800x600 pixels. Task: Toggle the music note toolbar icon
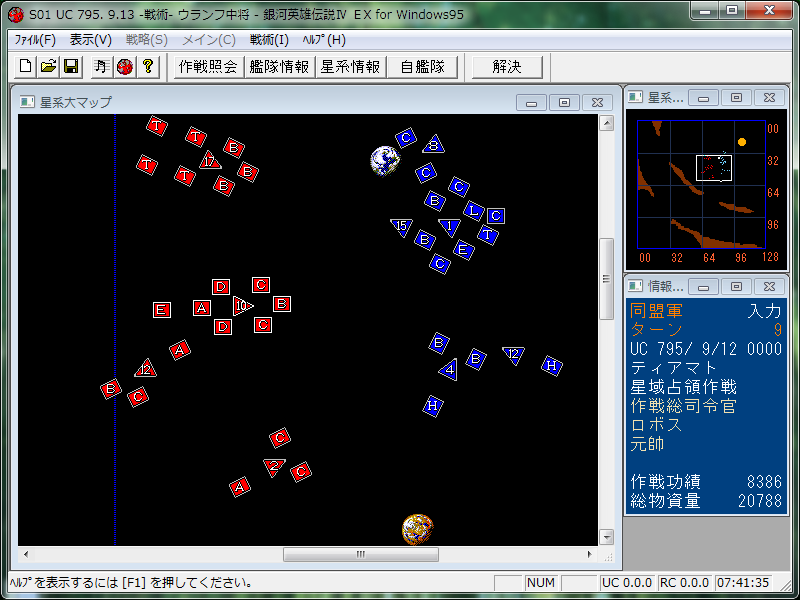102,66
